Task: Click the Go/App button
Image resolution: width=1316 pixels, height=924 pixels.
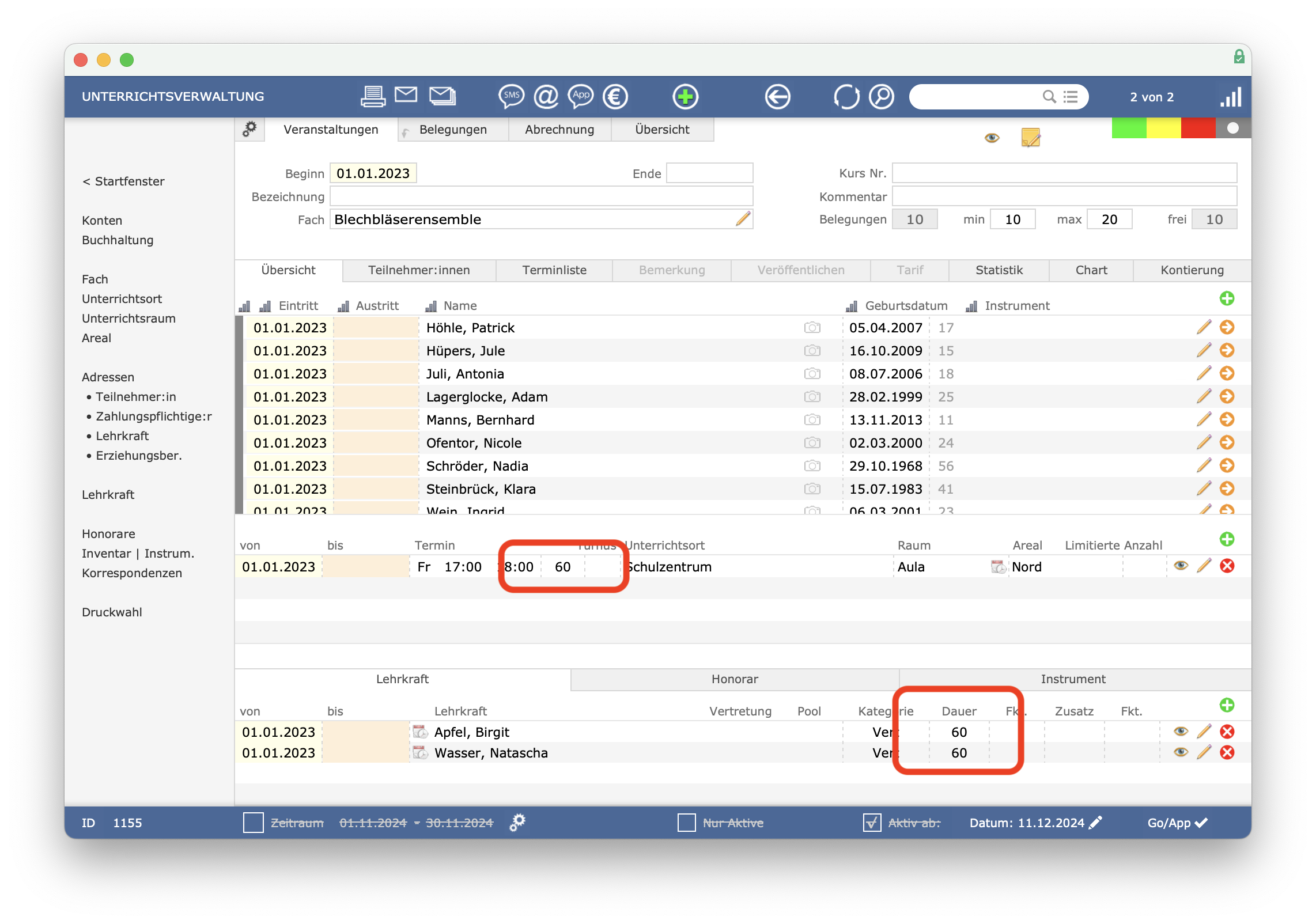Action: coord(1177,823)
